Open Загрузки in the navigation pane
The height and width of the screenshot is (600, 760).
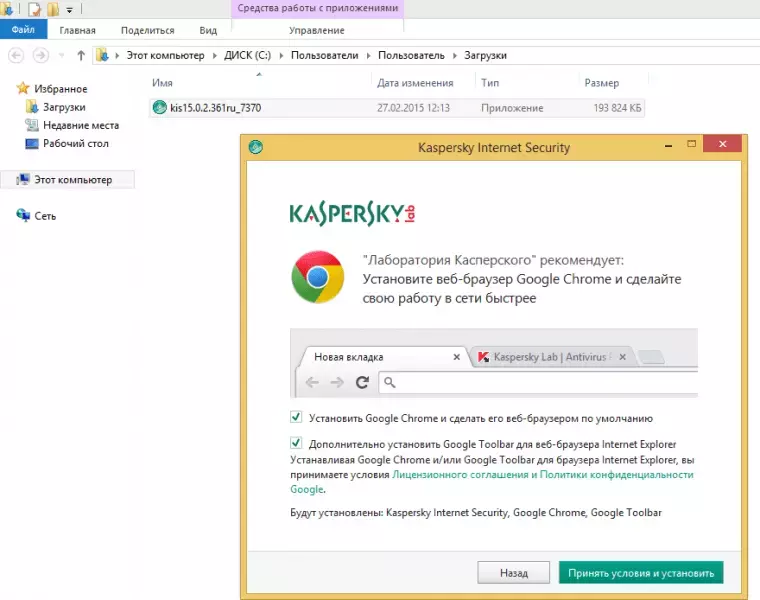(64, 107)
